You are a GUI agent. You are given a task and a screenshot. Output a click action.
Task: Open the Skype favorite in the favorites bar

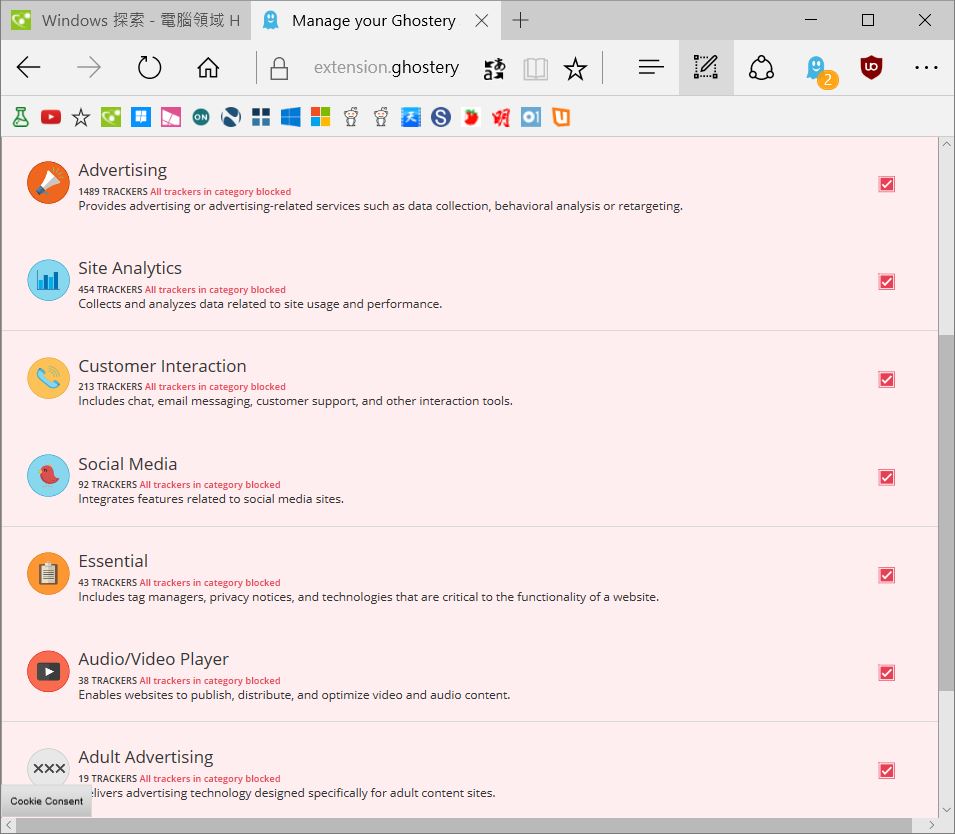(x=440, y=116)
